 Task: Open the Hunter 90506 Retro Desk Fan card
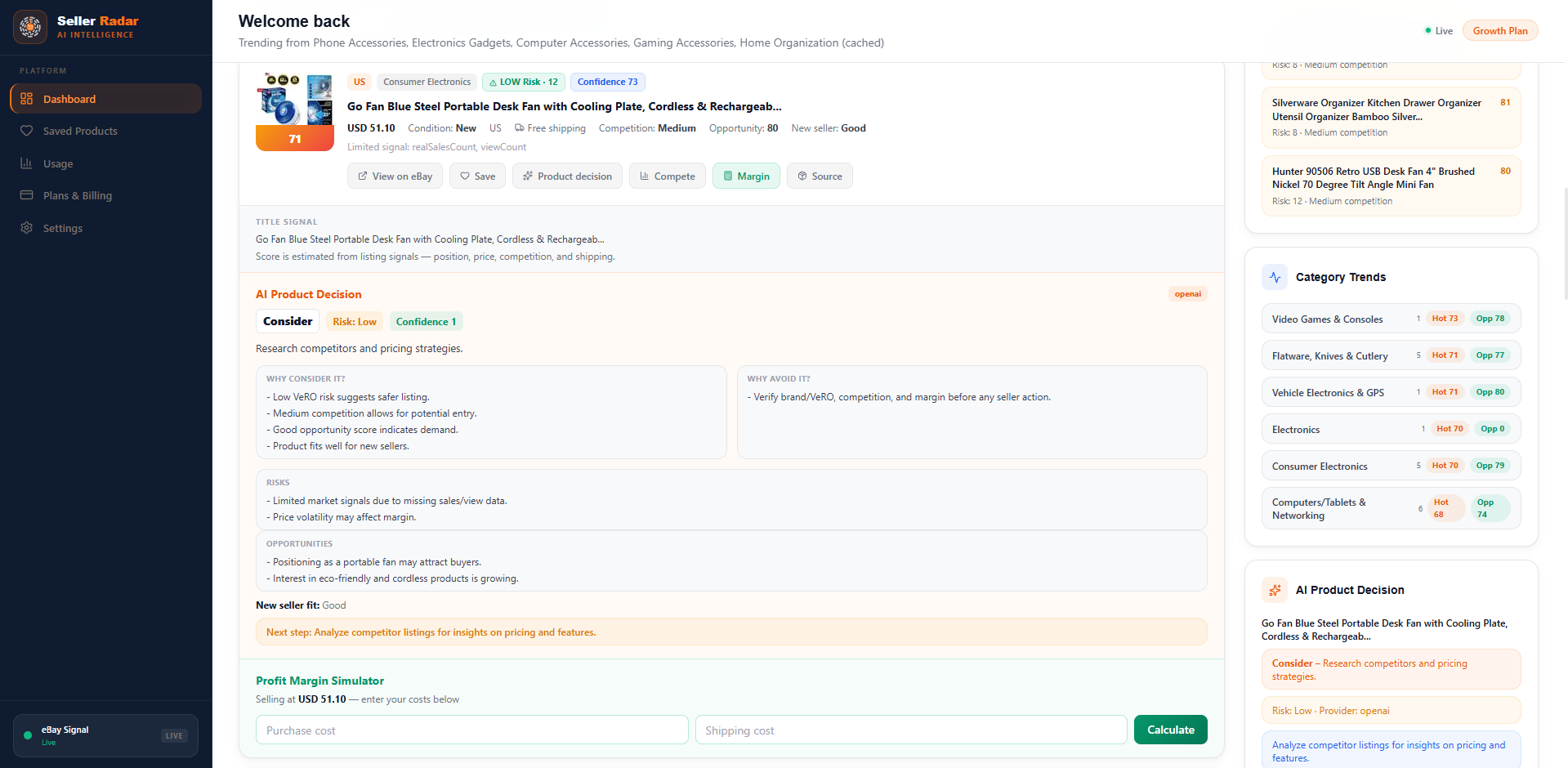click(1391, 186)
